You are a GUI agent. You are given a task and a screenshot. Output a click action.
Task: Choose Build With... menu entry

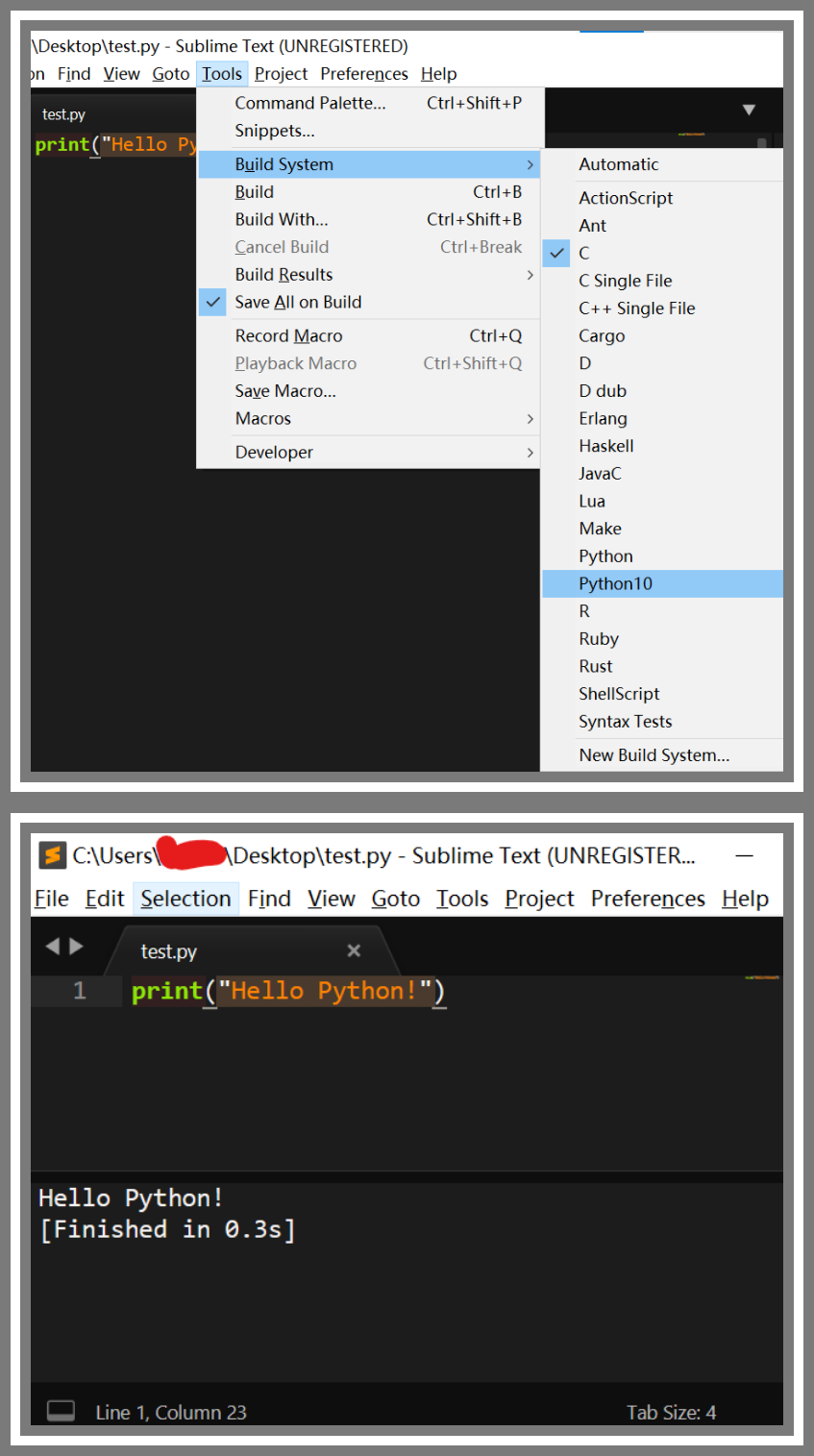point(370,219)
